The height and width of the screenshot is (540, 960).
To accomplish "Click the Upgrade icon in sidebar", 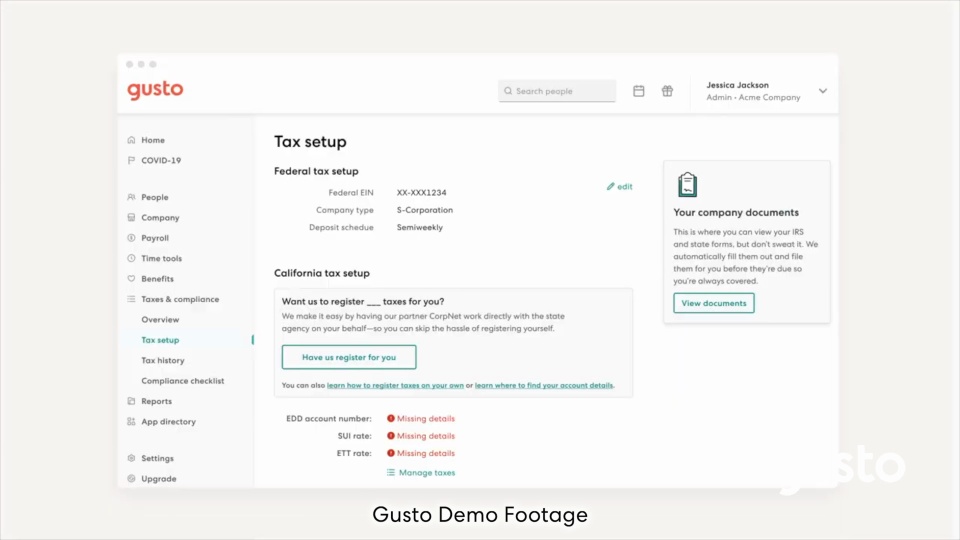I will (x=131, y=479).
